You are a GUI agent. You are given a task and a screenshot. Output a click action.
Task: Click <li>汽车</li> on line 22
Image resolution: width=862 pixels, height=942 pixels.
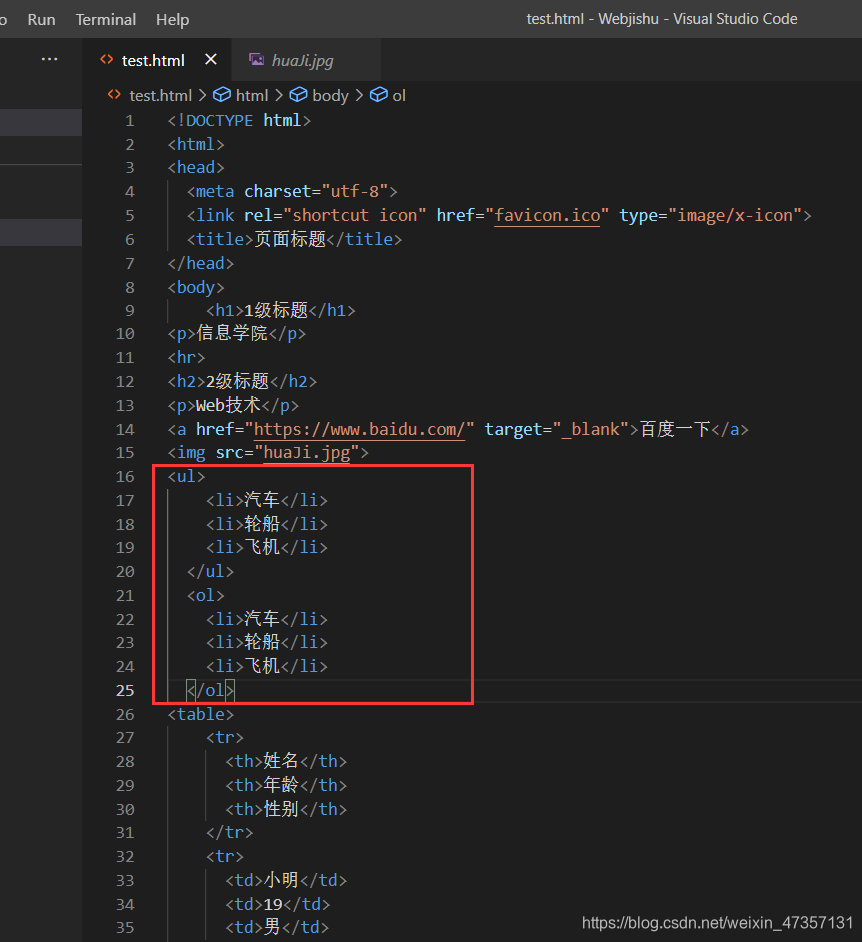[x=267, y=619]
